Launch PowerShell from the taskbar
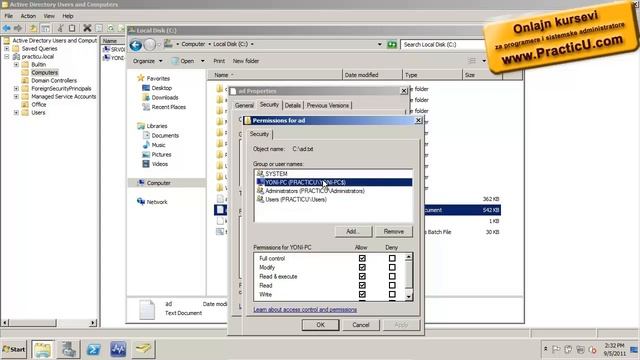Screen dimensions: 640x360 [x=93, y=349]
